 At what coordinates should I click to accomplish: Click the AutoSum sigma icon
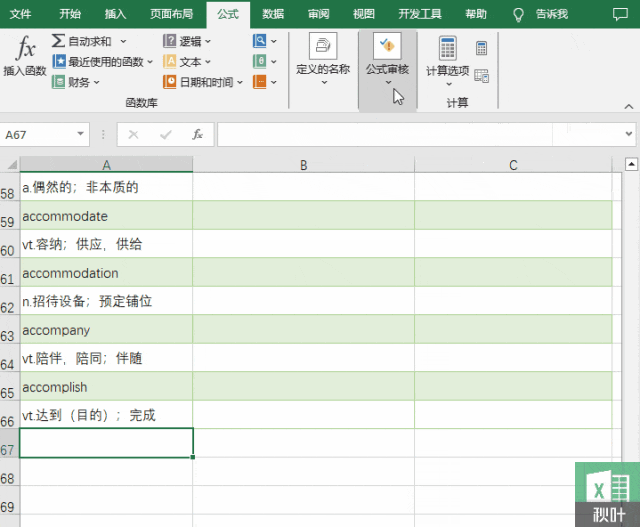[58, 41]
